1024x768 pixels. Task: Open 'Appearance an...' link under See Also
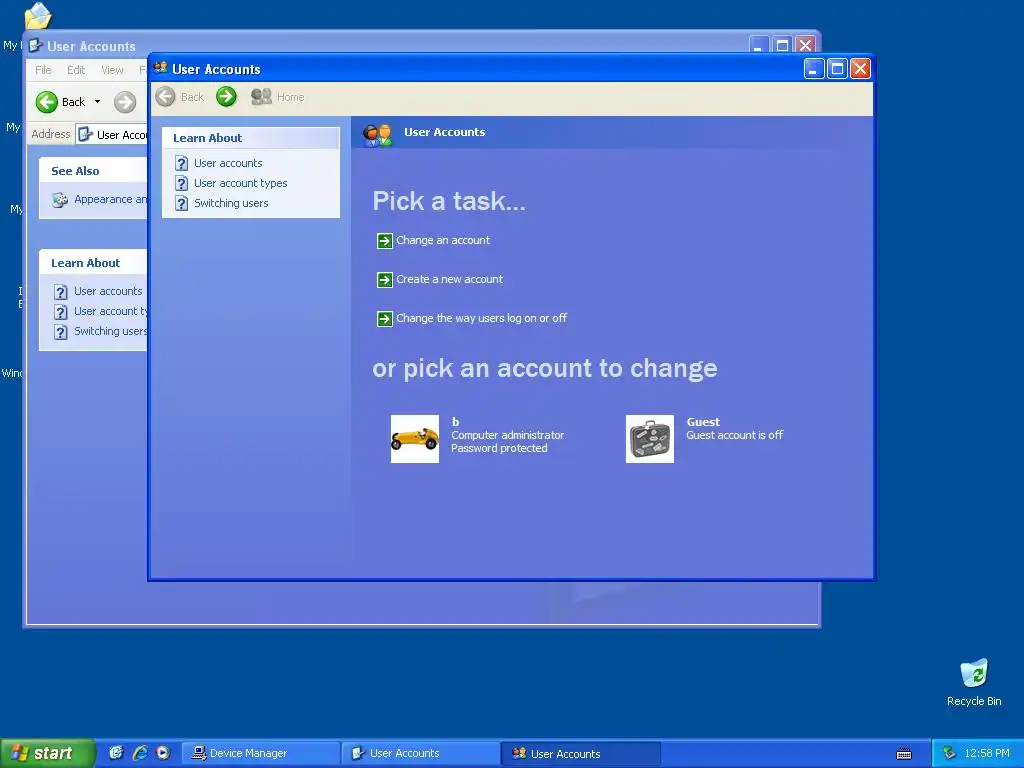[110, 199]
